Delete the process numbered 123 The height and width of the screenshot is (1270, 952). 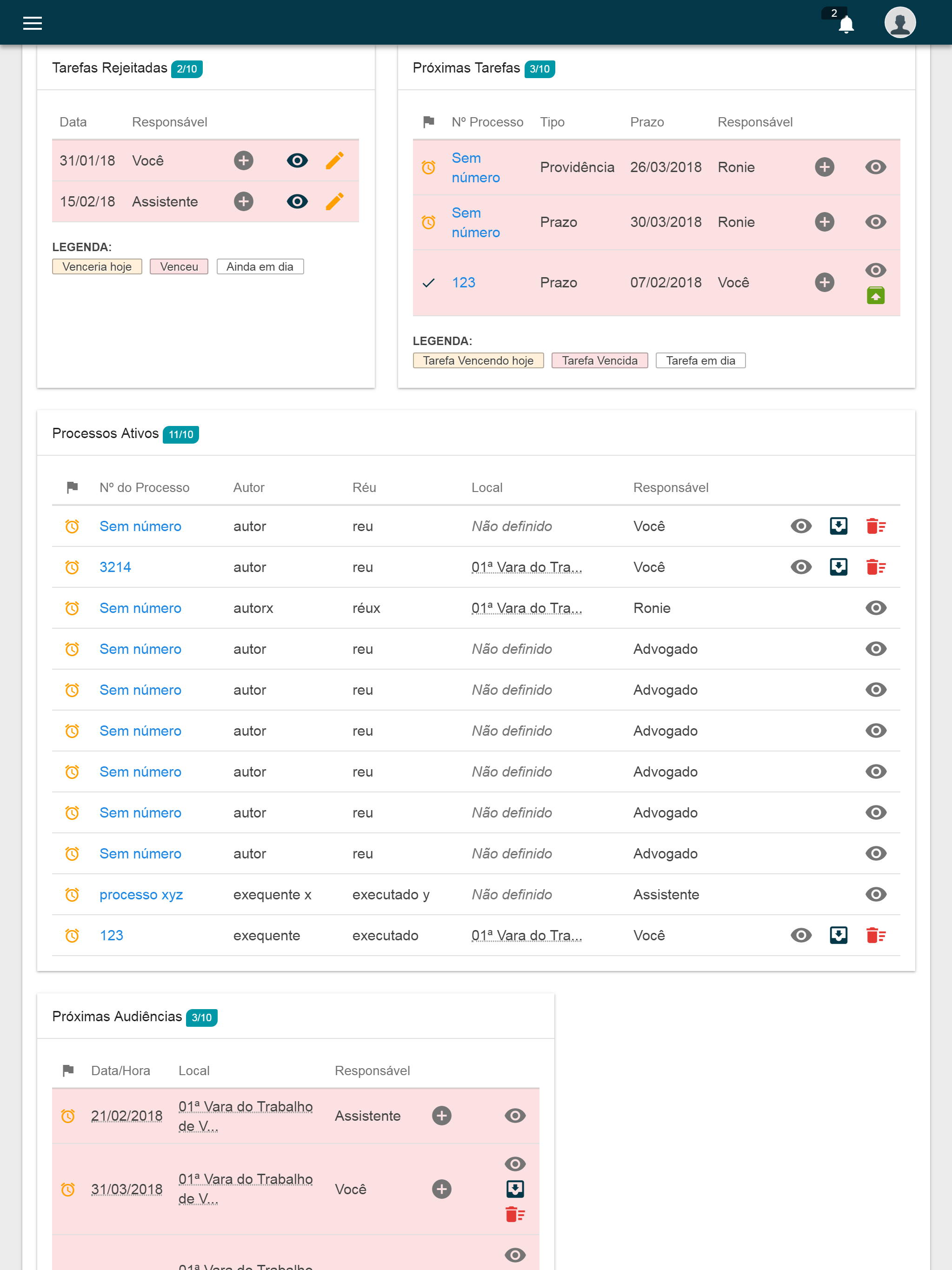pos(875,935)
